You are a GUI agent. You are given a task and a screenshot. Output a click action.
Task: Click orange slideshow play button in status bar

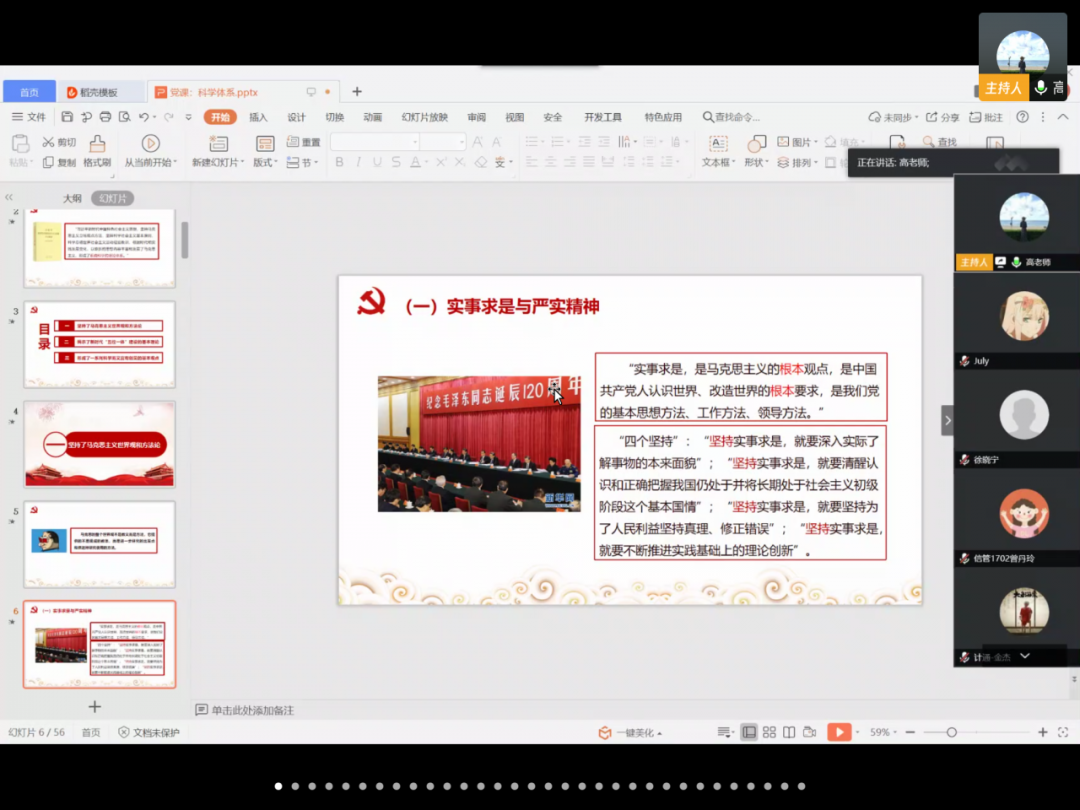point(839,733)
